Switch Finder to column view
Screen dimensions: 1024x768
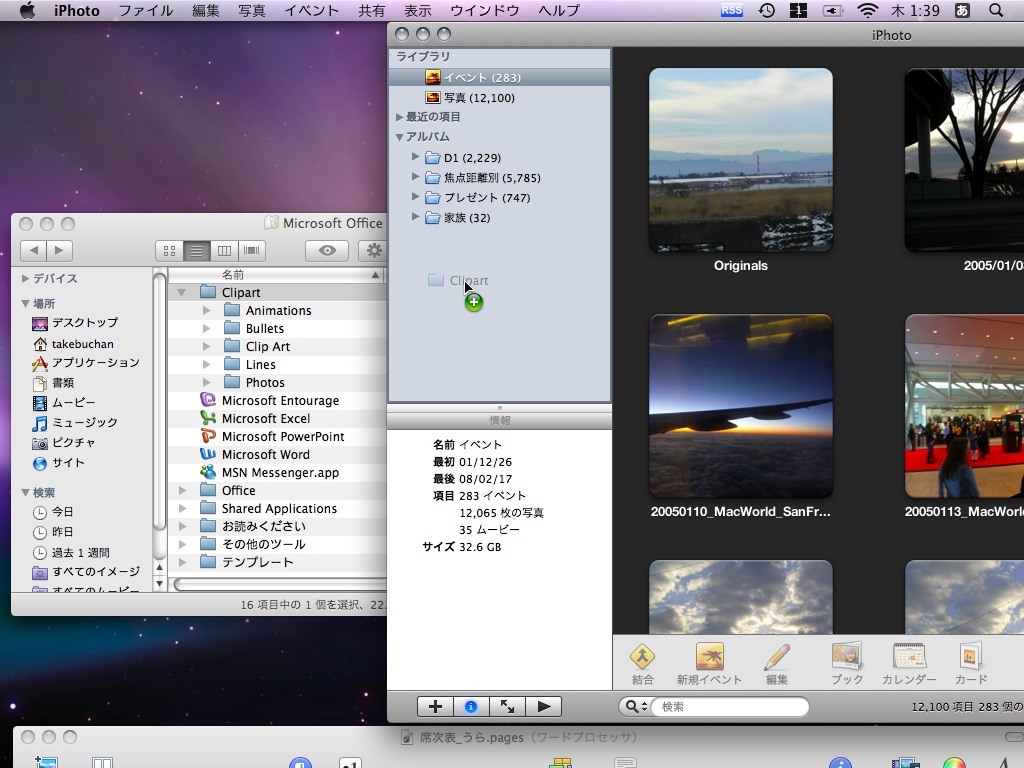(x=224, y=251)
